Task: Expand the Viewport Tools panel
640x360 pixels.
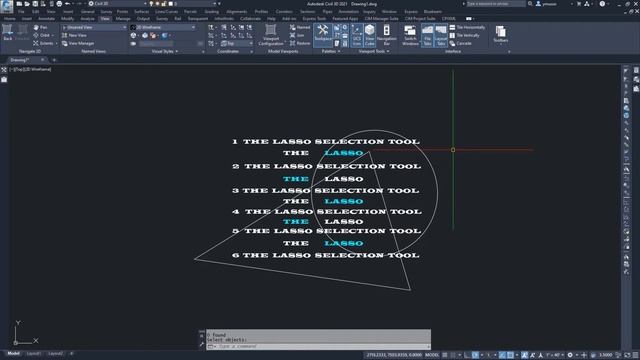Action: click(373, 51)
